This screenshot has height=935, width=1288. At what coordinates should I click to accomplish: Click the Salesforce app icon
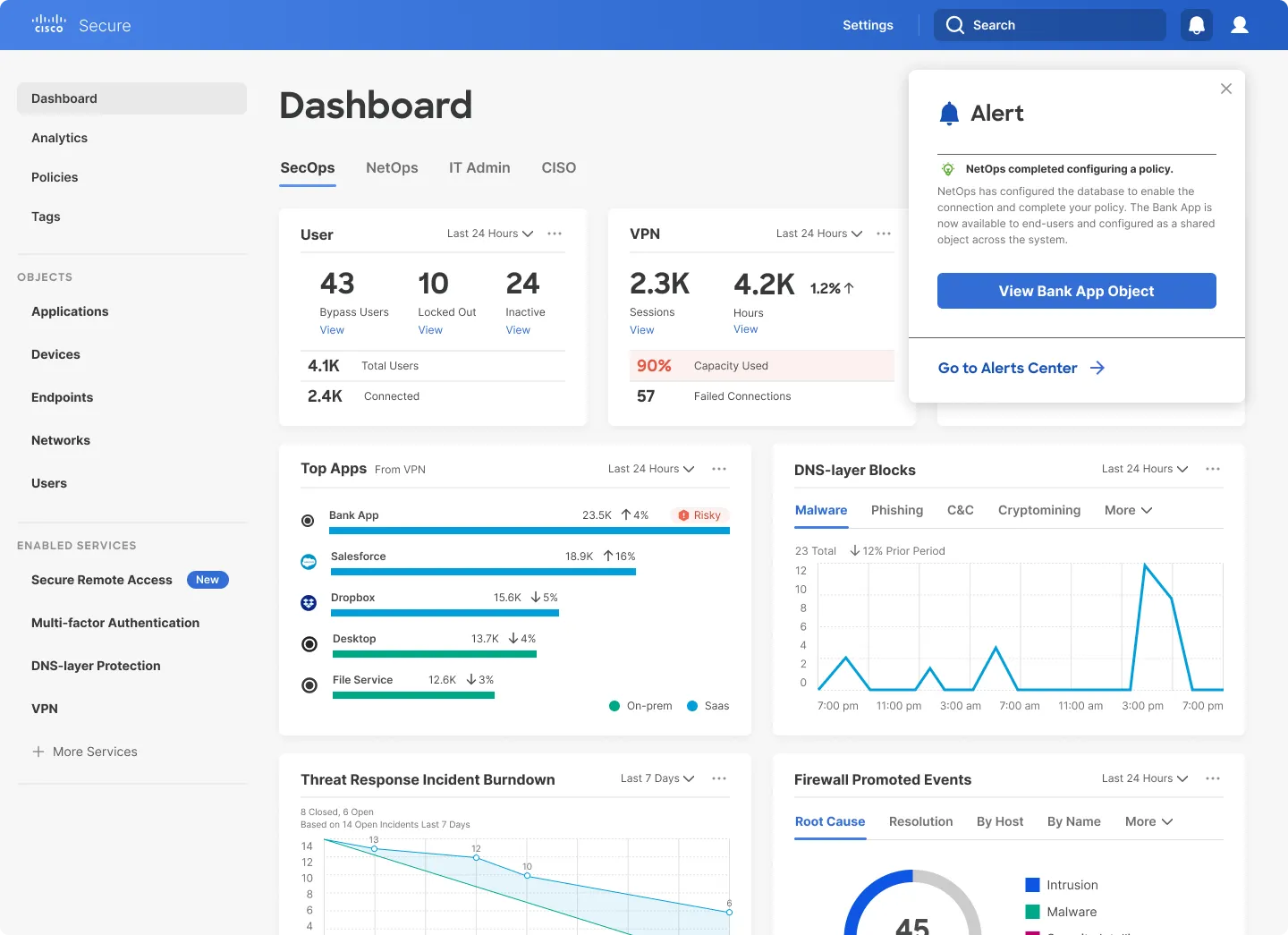tap(309, 562)
